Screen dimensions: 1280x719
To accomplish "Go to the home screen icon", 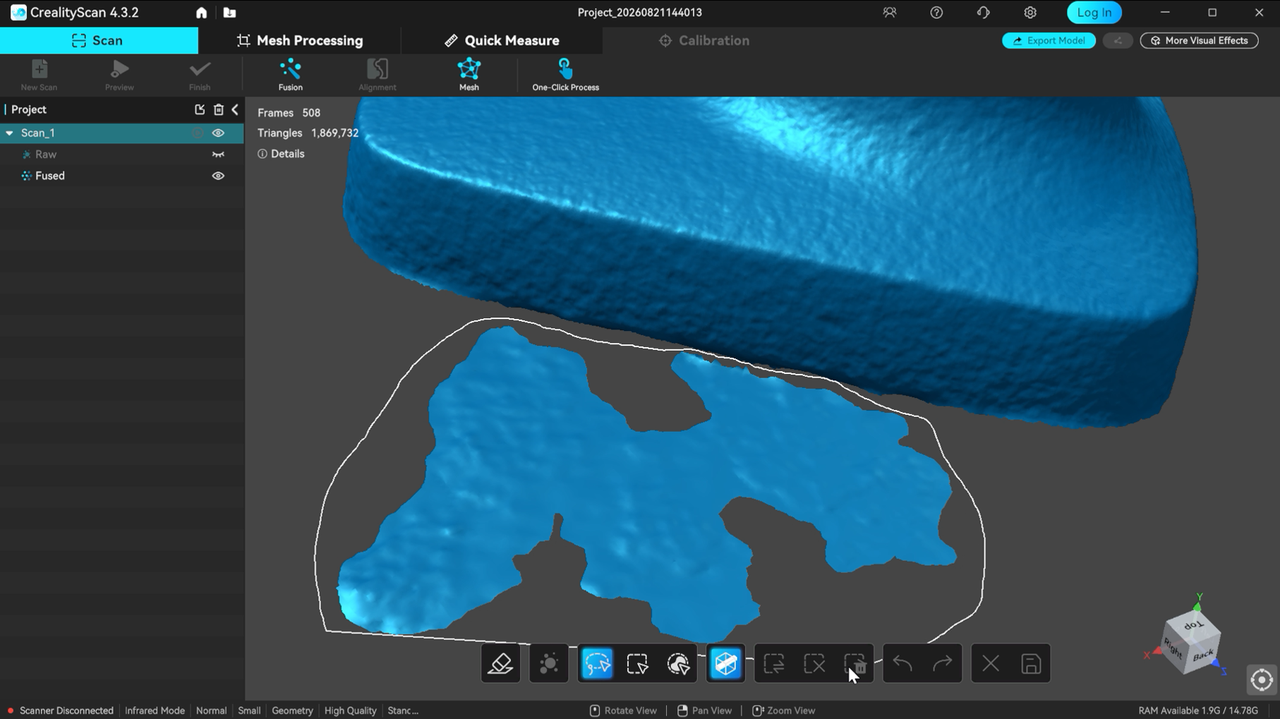I will [202, 13].
